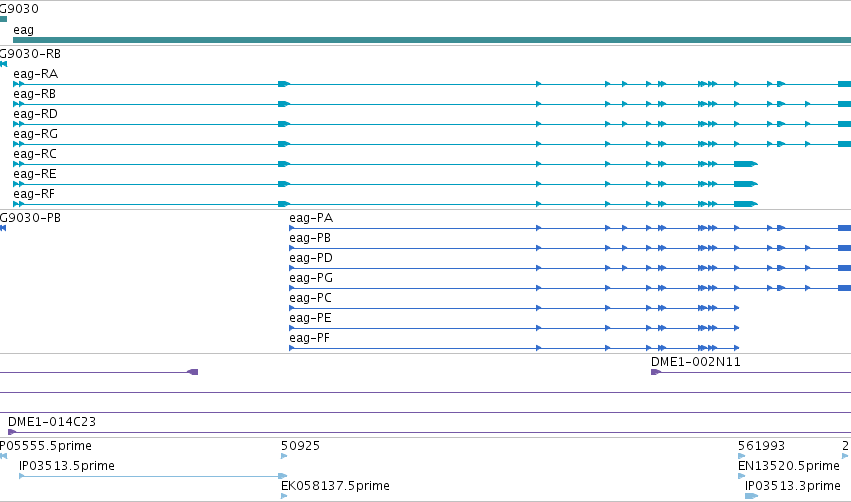Viewport: 851px width, 502px height.
Task: Click the eag-PA protein label
Action: (311, 218)
